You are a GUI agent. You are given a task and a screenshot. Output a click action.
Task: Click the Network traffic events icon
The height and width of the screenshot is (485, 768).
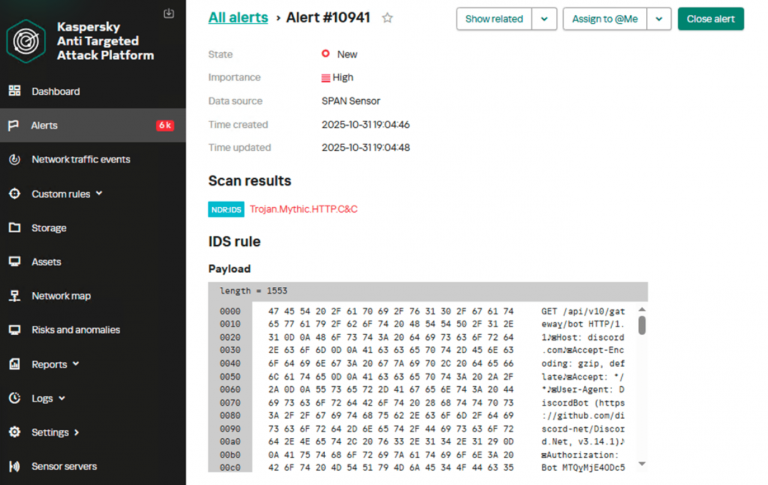pyautogui.click(x=15, y=159)
